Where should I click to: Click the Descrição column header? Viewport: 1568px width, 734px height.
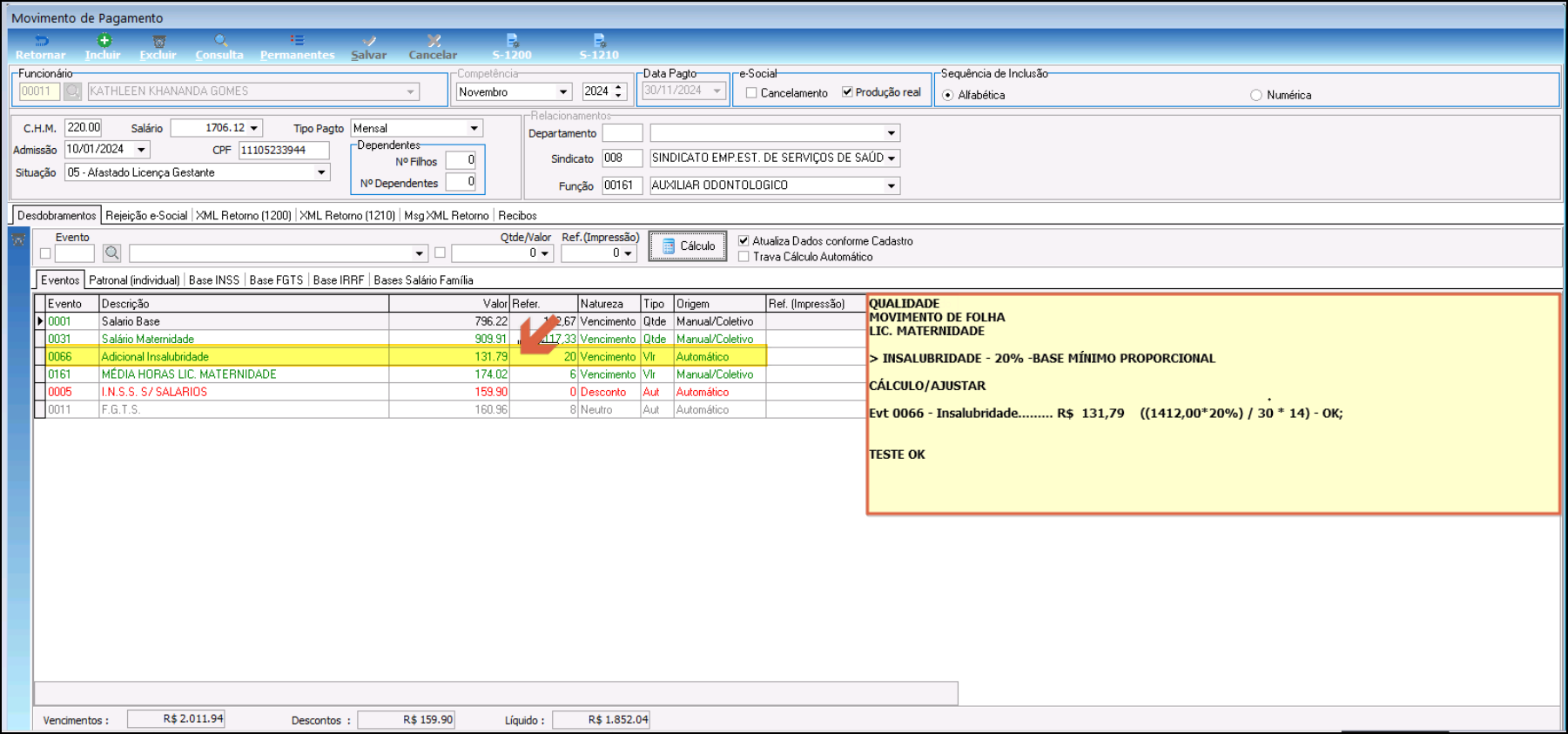tap(244, 304)
